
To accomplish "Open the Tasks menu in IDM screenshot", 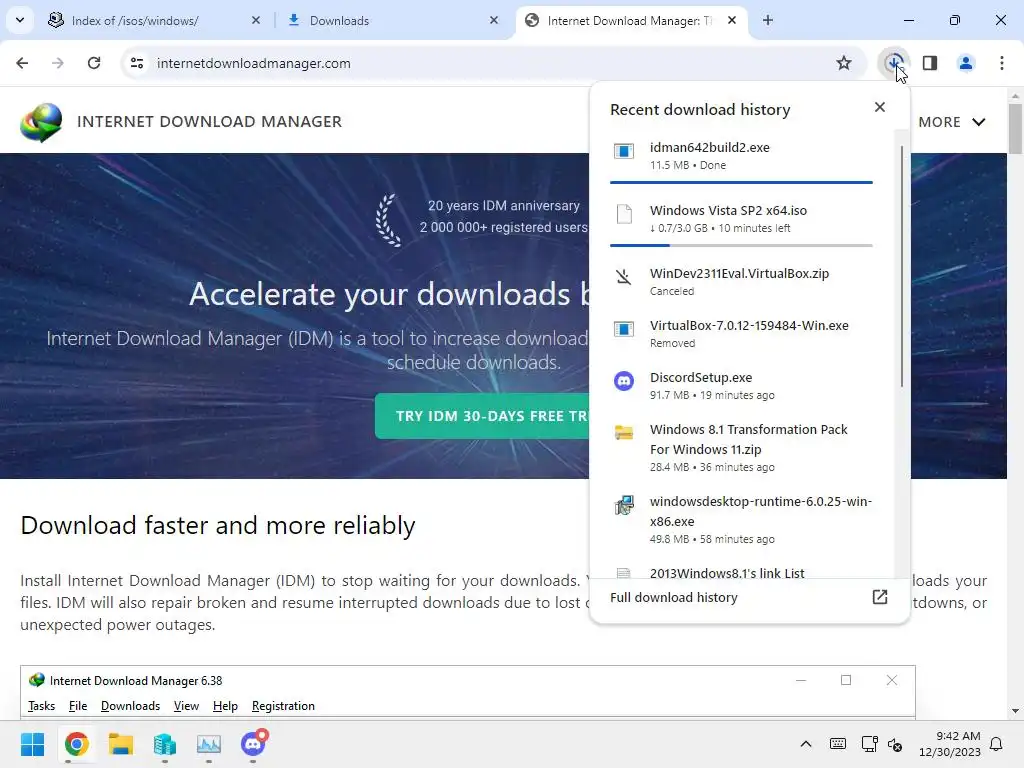I will tap(41, 706).
